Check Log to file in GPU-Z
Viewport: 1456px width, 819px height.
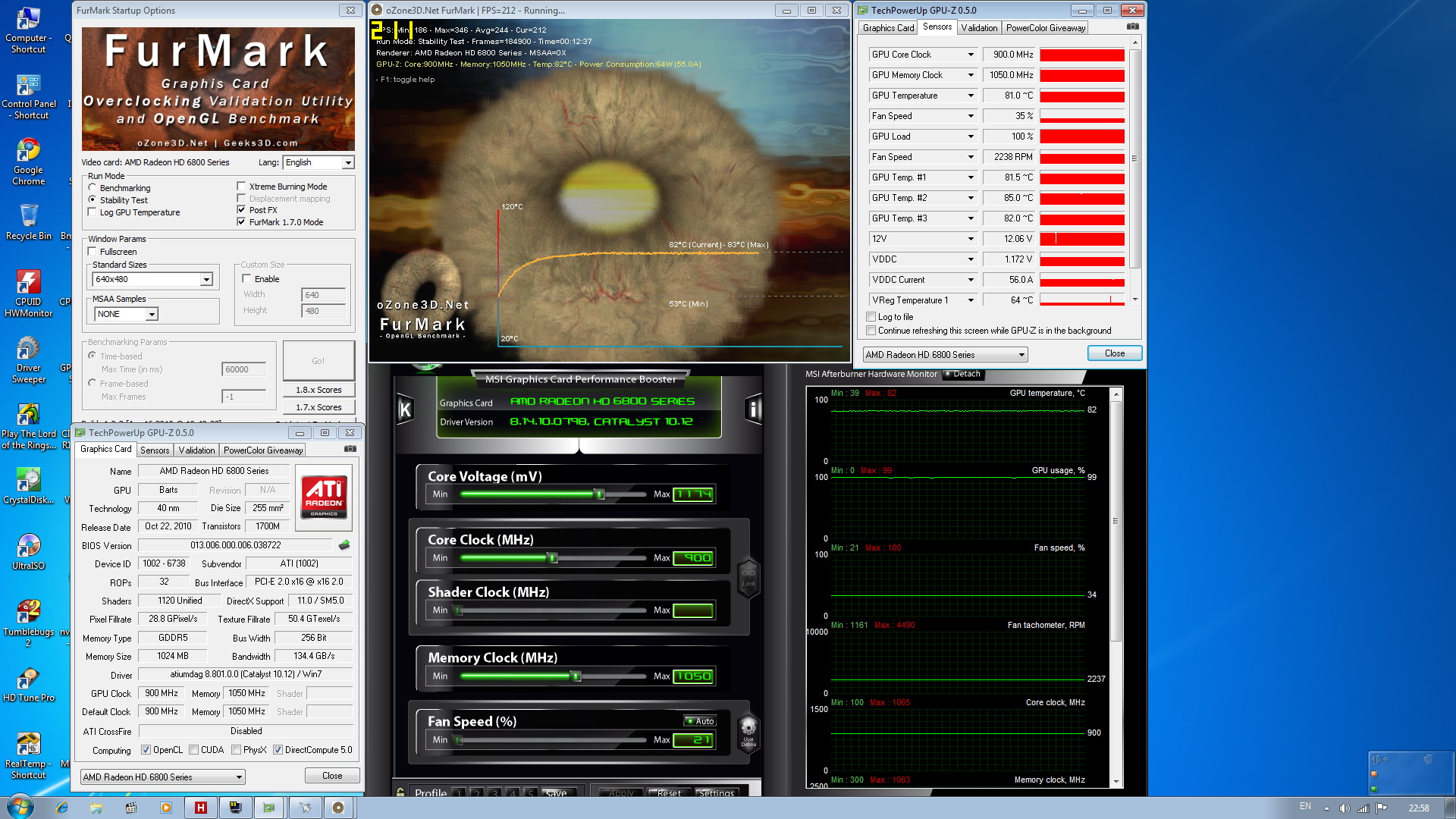coord(871,317)
